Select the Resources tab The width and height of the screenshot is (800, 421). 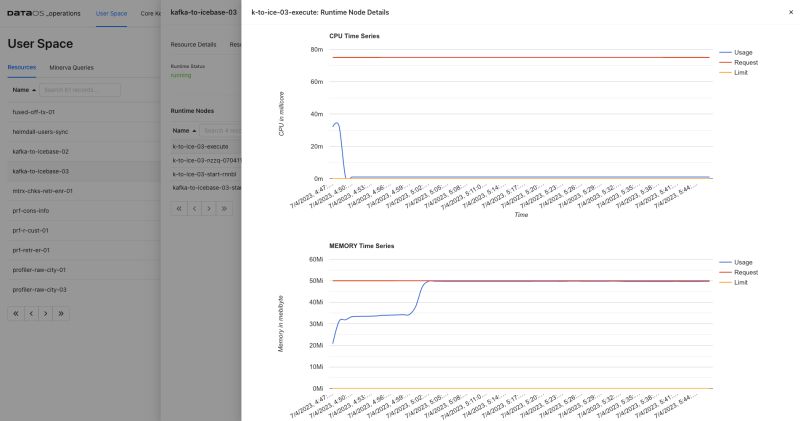click(21, 67)
